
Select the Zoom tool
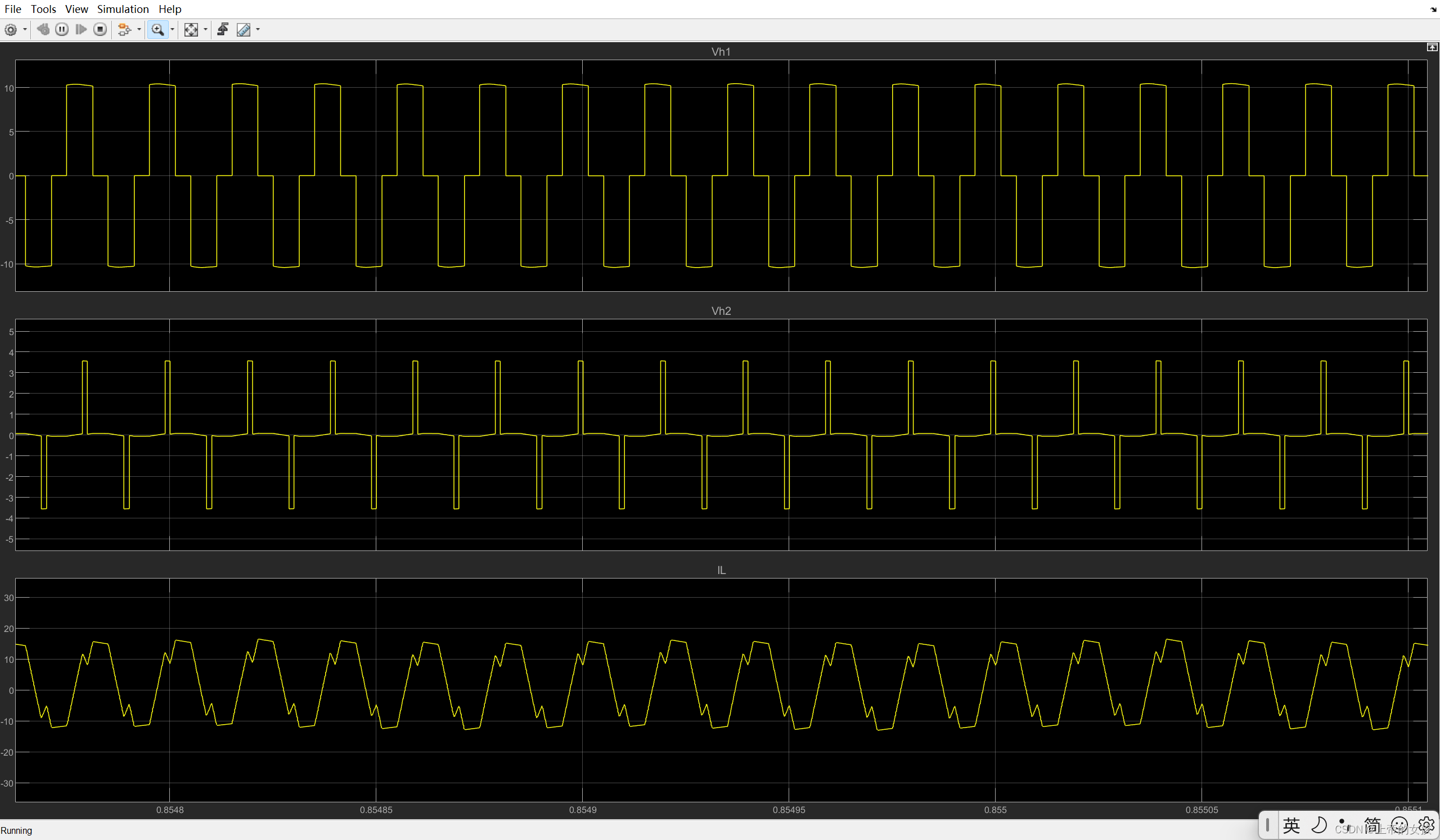pos(158,30)
